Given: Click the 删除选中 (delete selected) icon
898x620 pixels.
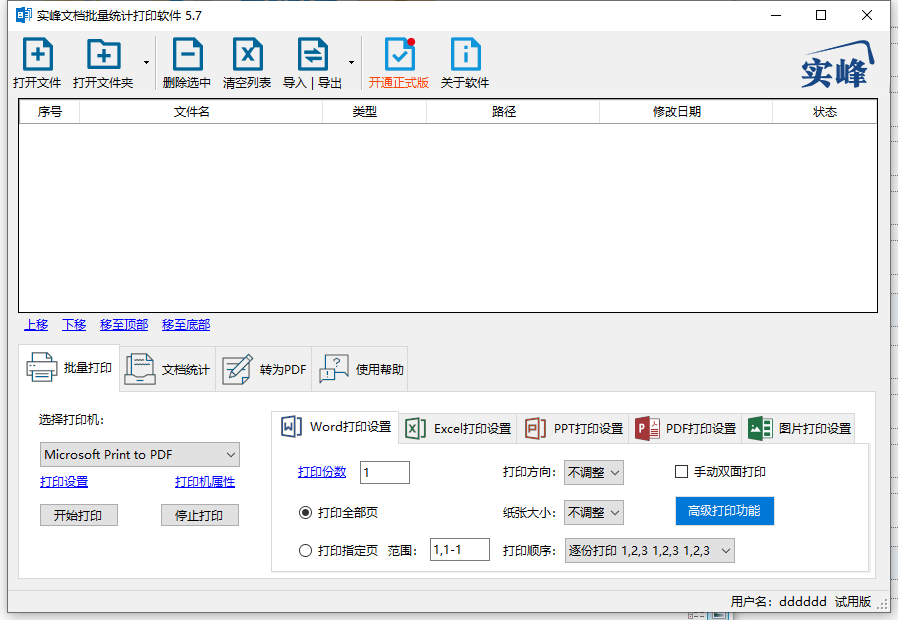Looking at the screenshot, I should pos(187,54).
